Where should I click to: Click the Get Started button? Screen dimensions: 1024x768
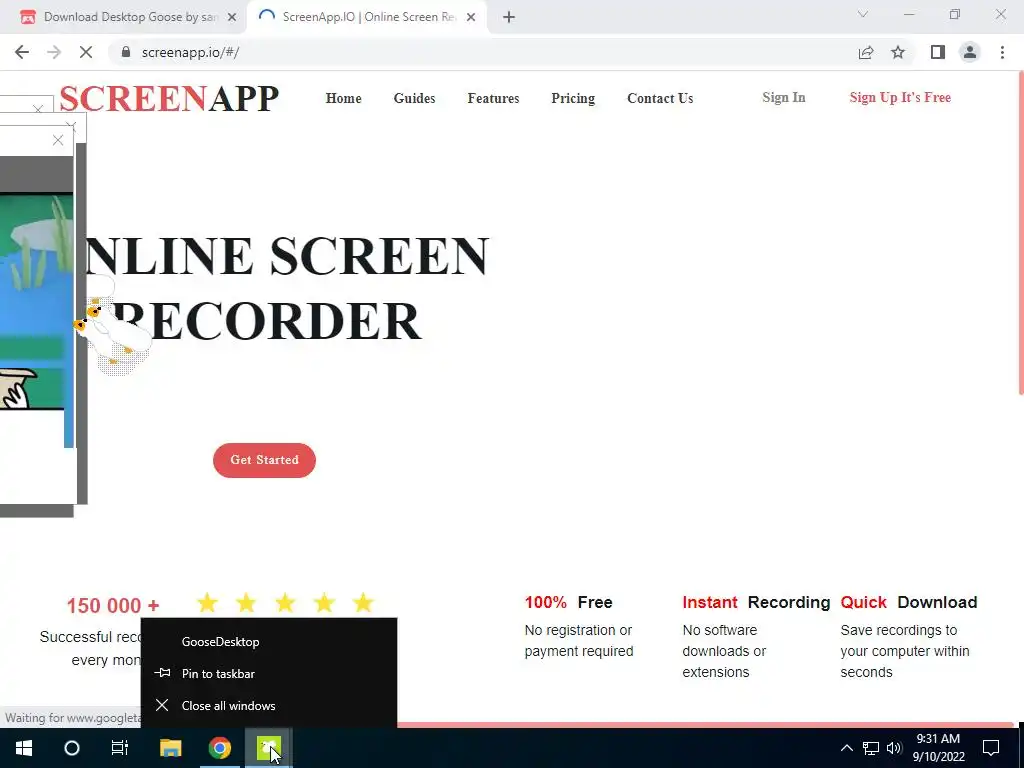264,460
